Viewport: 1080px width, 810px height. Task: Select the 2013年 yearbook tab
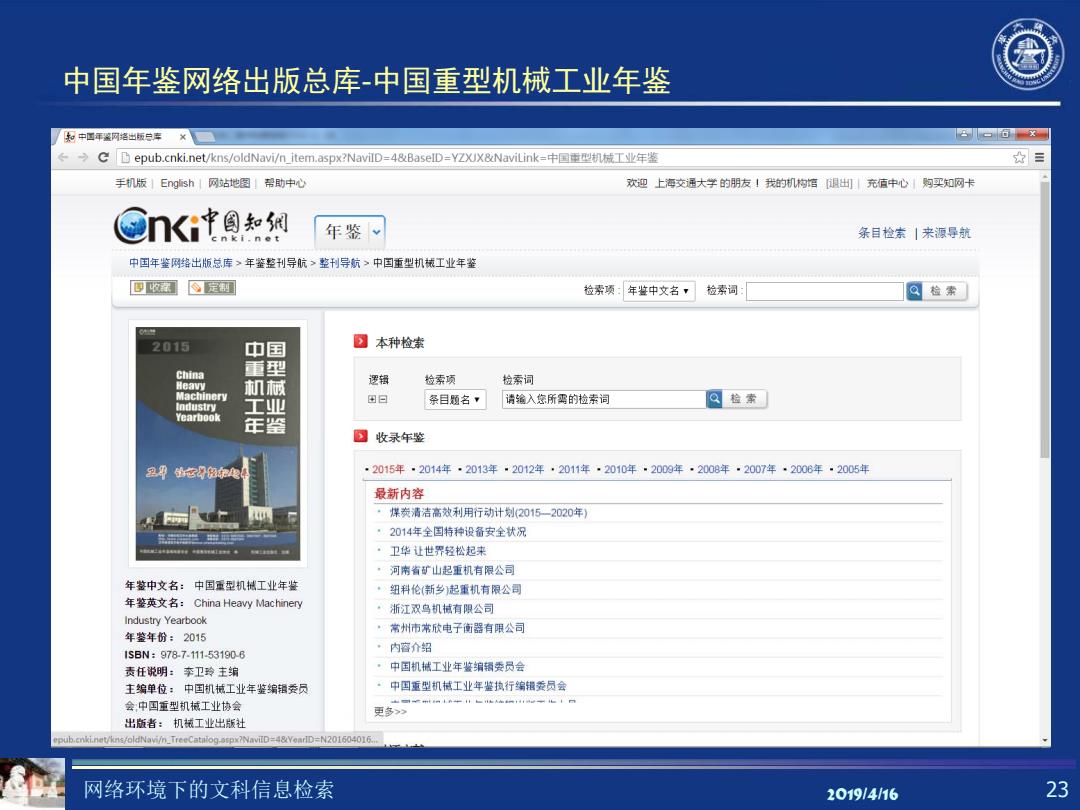click(481, 469)
